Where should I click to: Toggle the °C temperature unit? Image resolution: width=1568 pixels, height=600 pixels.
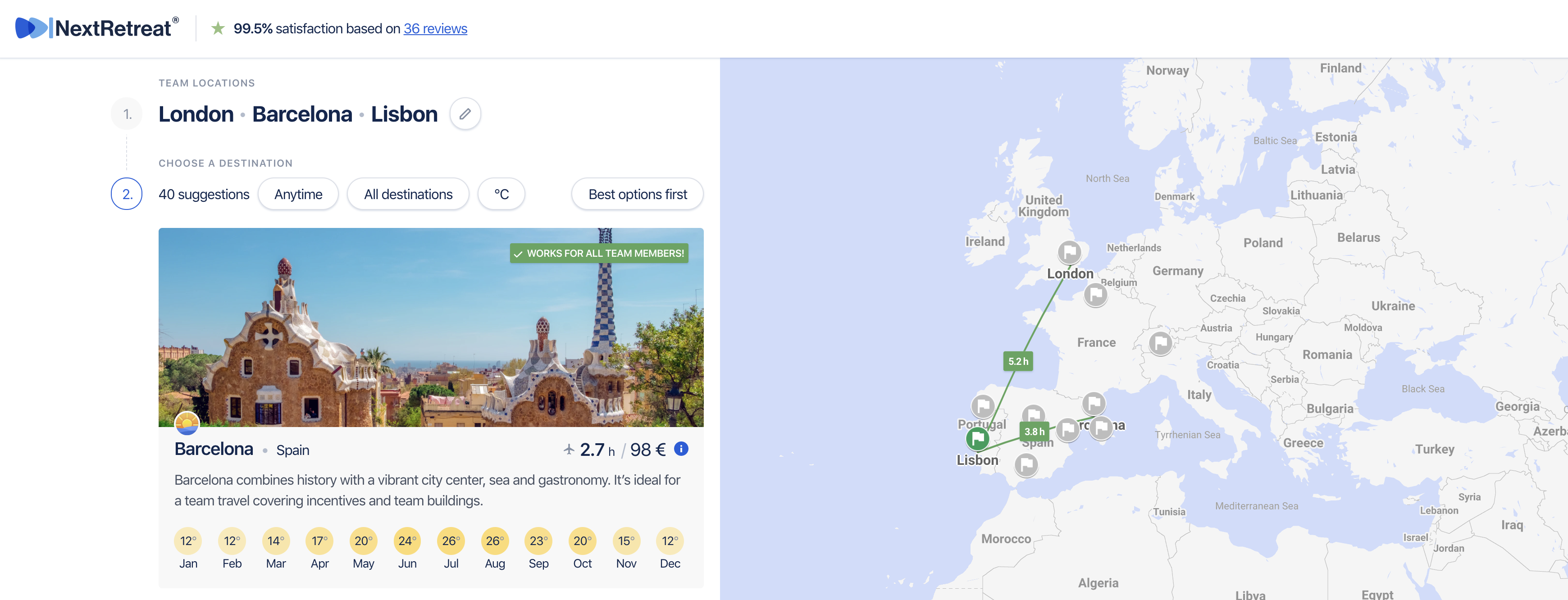(x=501, y=194)
